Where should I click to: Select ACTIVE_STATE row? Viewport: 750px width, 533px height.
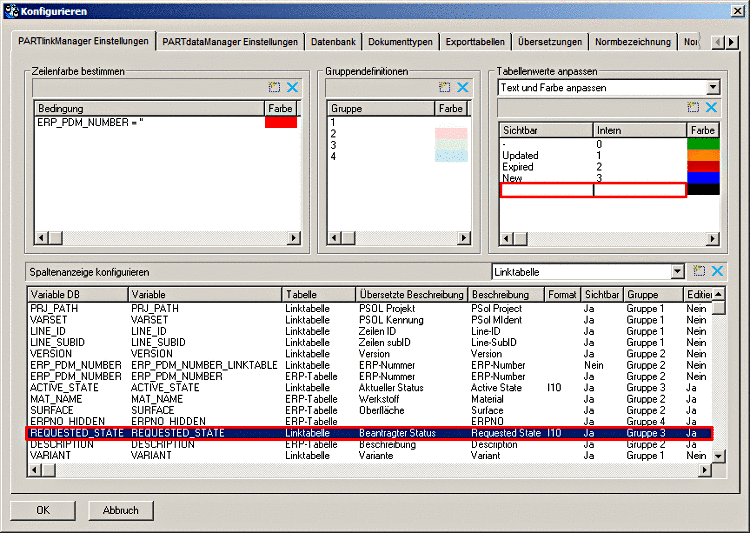tap(370, 388)
